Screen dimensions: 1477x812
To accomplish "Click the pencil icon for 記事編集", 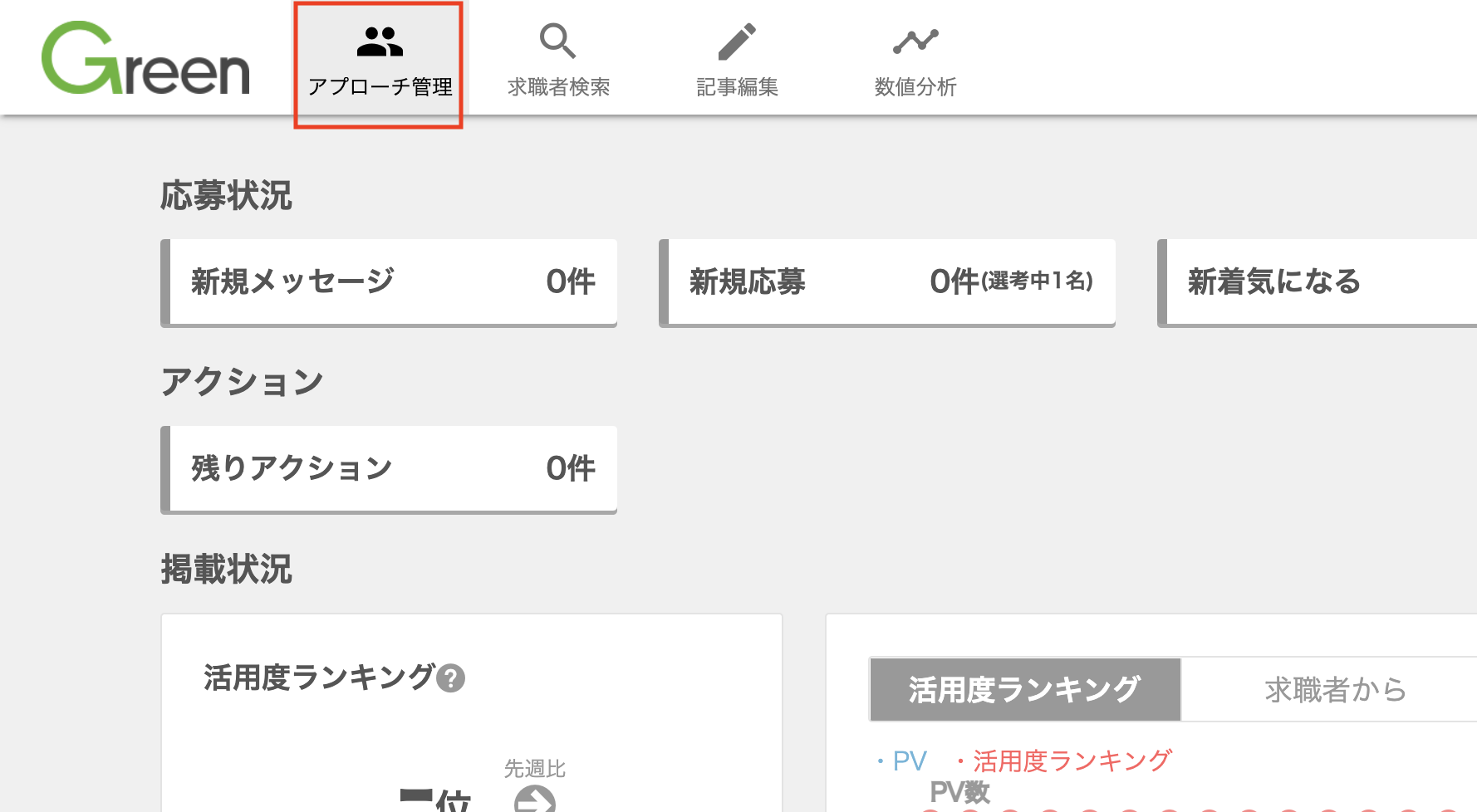I will pos(737,42).
